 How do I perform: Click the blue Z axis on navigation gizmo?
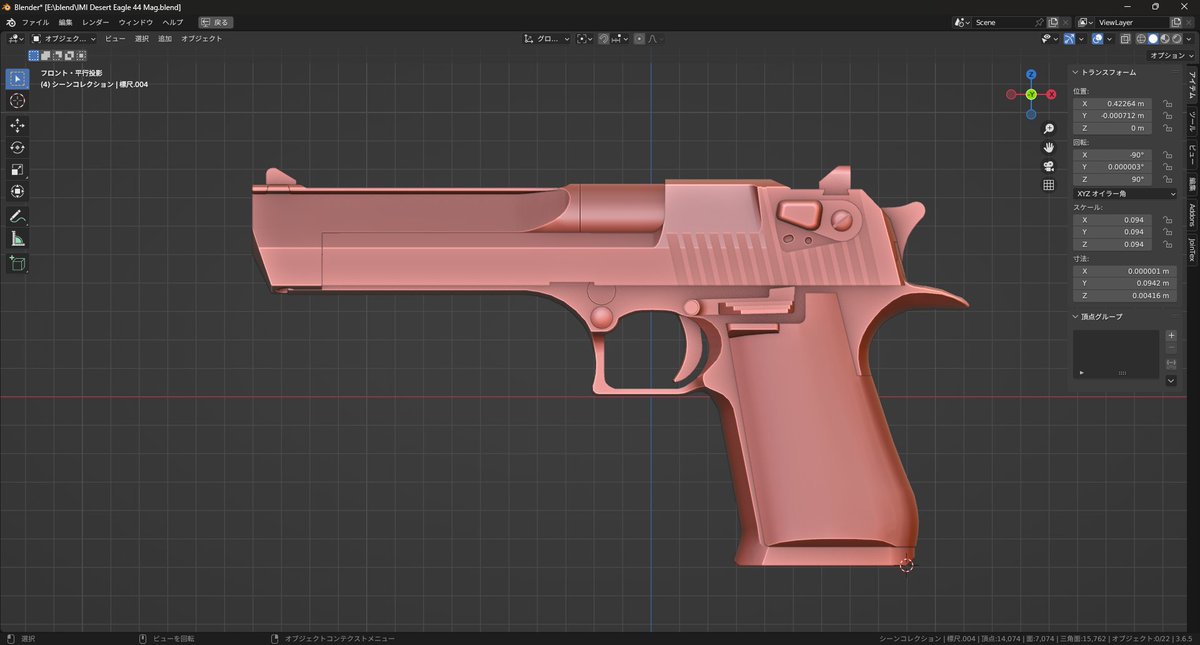click(1031, 74)
